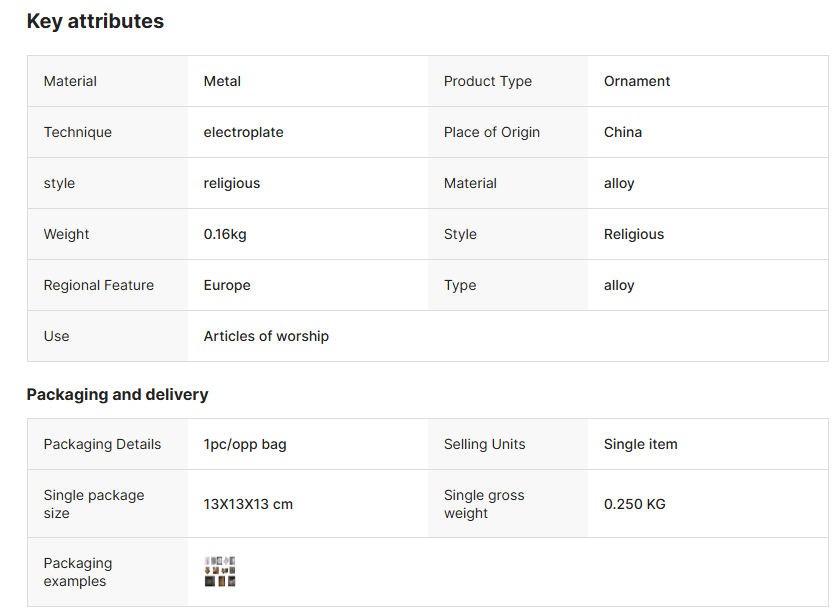Select the Single item selling units value
Image resolution: width=835 pixels, height=615 pixels.
coord(640,444)
